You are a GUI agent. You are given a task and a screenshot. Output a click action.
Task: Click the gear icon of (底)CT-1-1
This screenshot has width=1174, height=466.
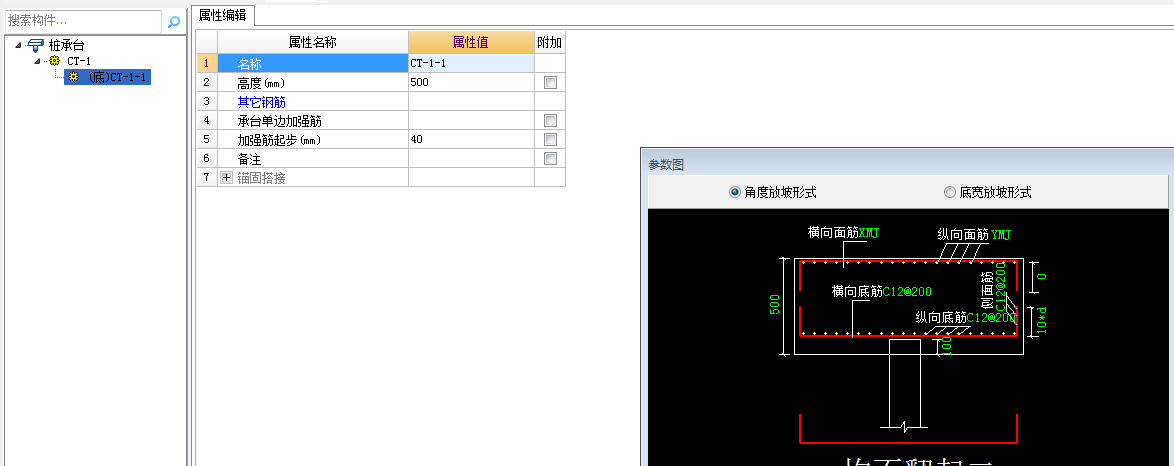tap(73, 76)
